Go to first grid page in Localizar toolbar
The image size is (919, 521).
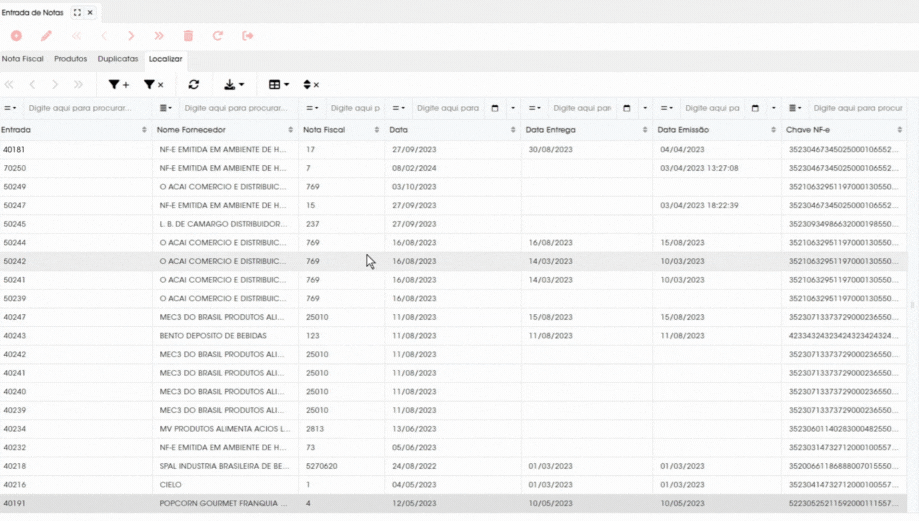(x=9, y=84)
